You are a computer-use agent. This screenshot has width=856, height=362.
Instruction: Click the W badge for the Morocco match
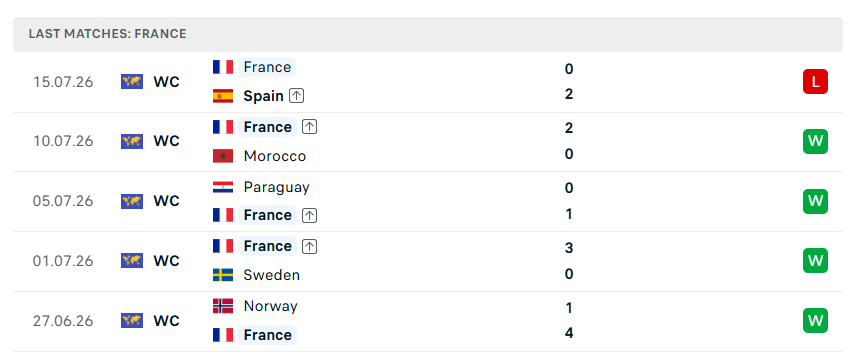click(815, 141)
